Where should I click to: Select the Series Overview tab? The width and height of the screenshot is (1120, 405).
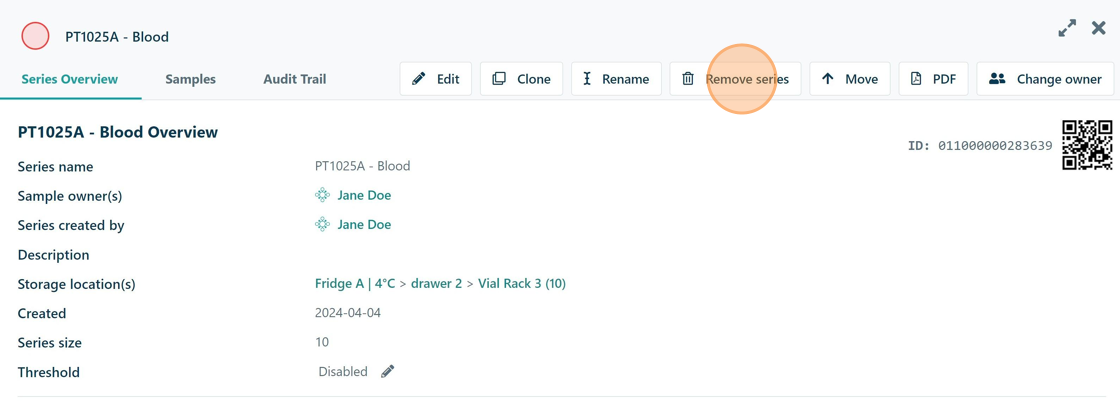click(70, 79)
